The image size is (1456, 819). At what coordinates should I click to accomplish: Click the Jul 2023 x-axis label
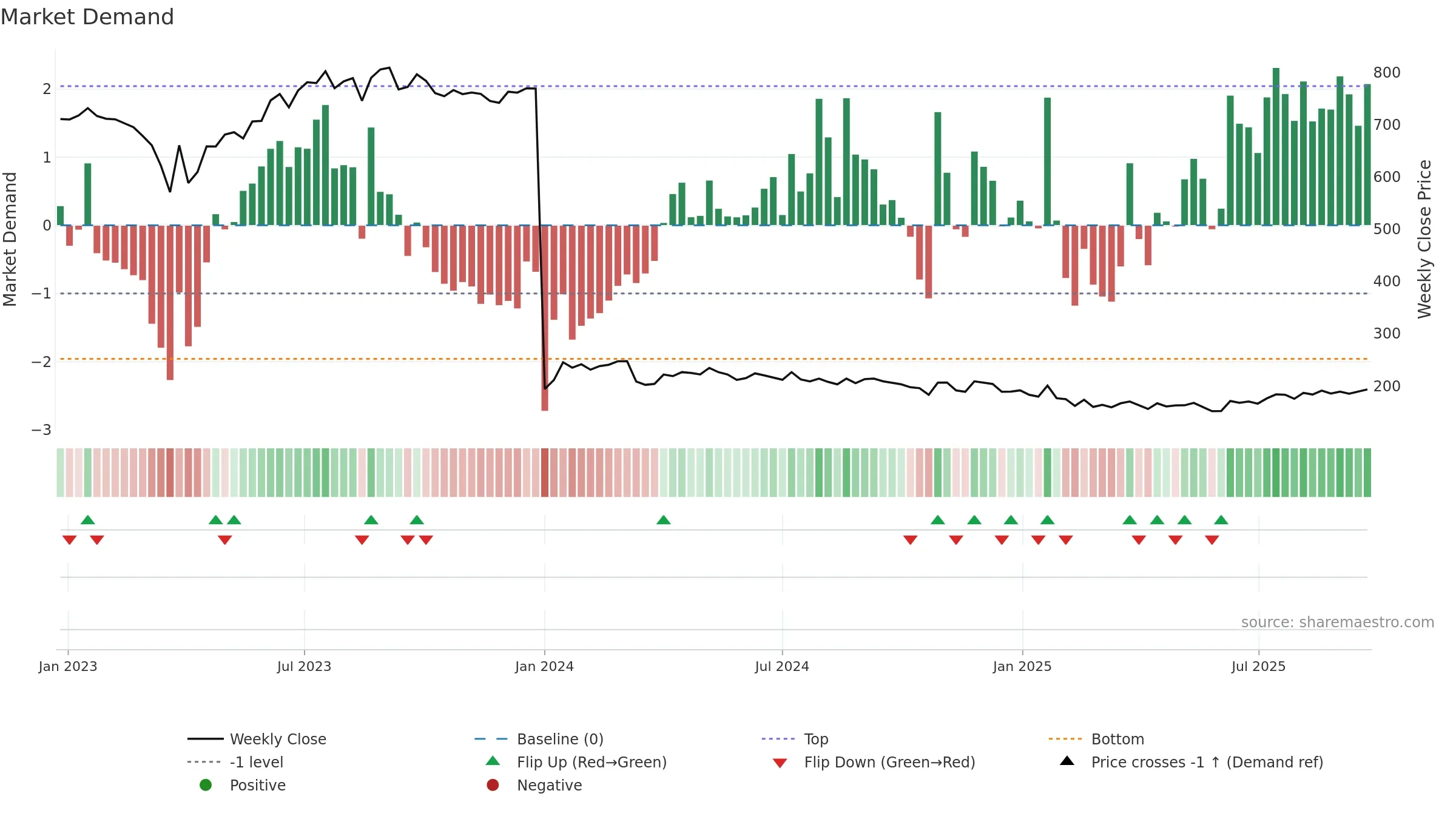coord(304,666)
